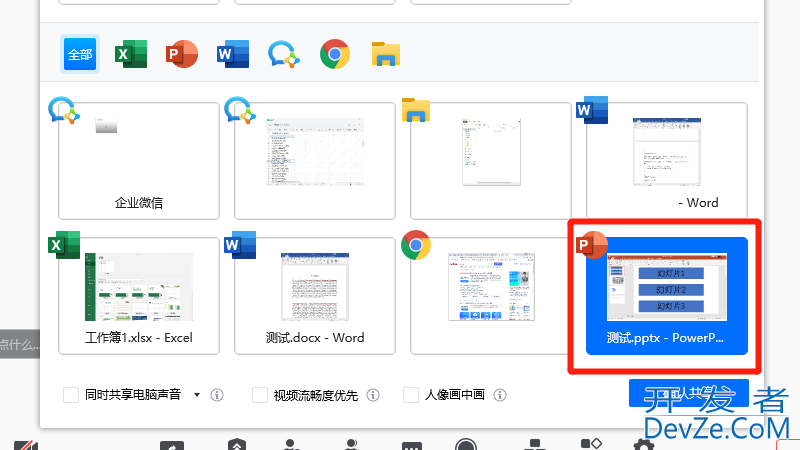Open info tooltip for 同时共享电脑声音
The height and width of the screenshot is (450, 800).
217,395
